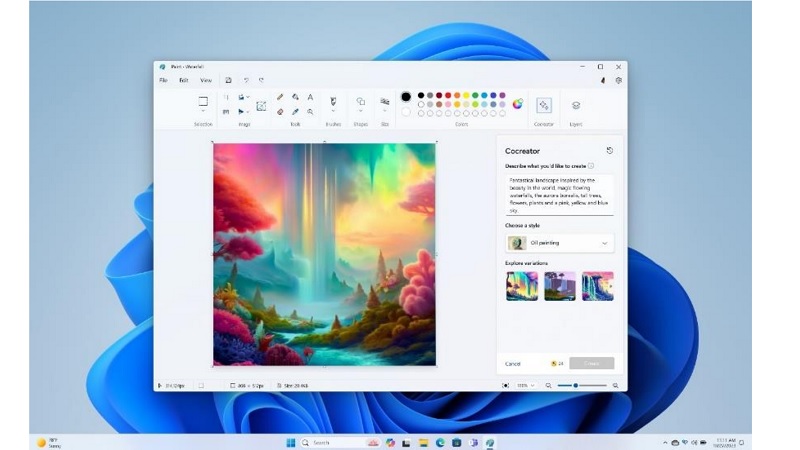The image size is (800, 450).
Task: Click the info icon beside prompt label
Action: coord(591,166)
